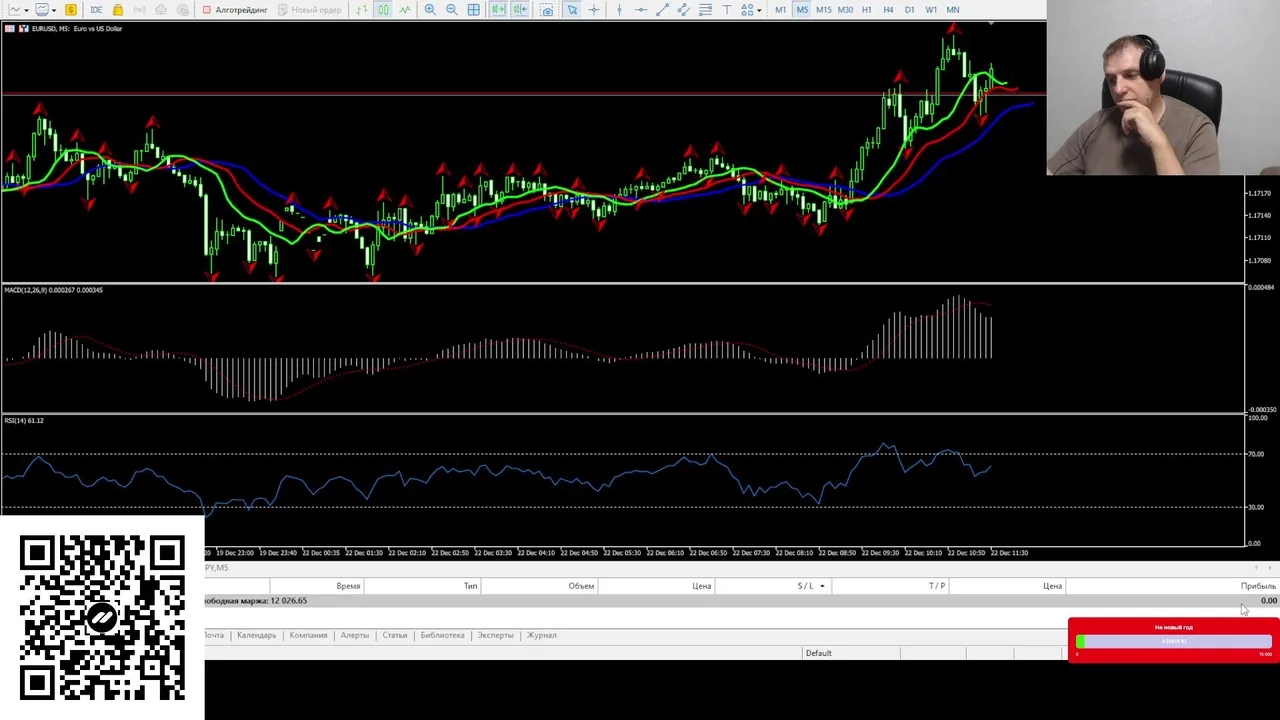Click the MACD(12,26,9) indicator label
Screen dimensions: 1280x720
tap(53, 290)
